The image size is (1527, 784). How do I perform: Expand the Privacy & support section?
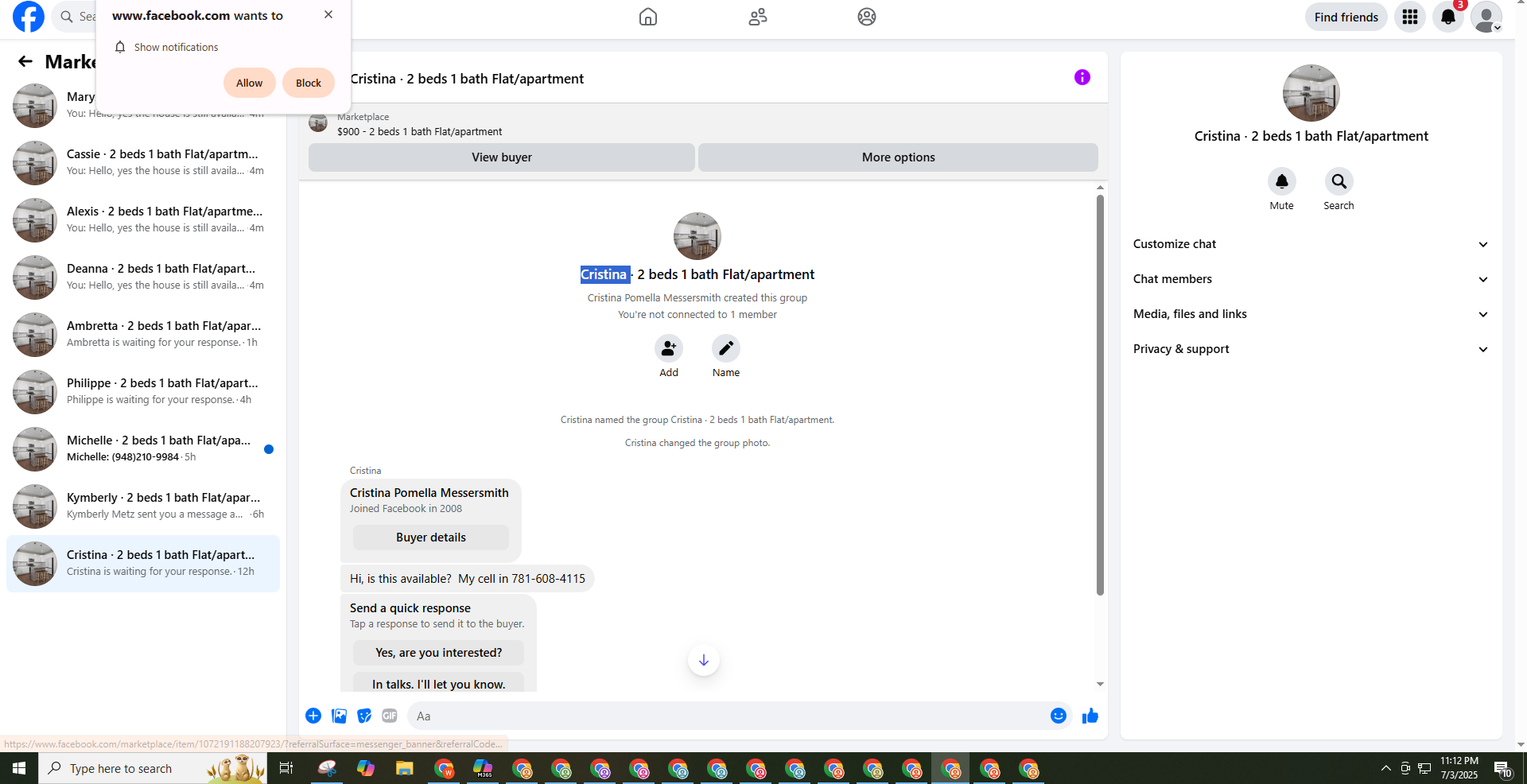(x=1311, y=349)
